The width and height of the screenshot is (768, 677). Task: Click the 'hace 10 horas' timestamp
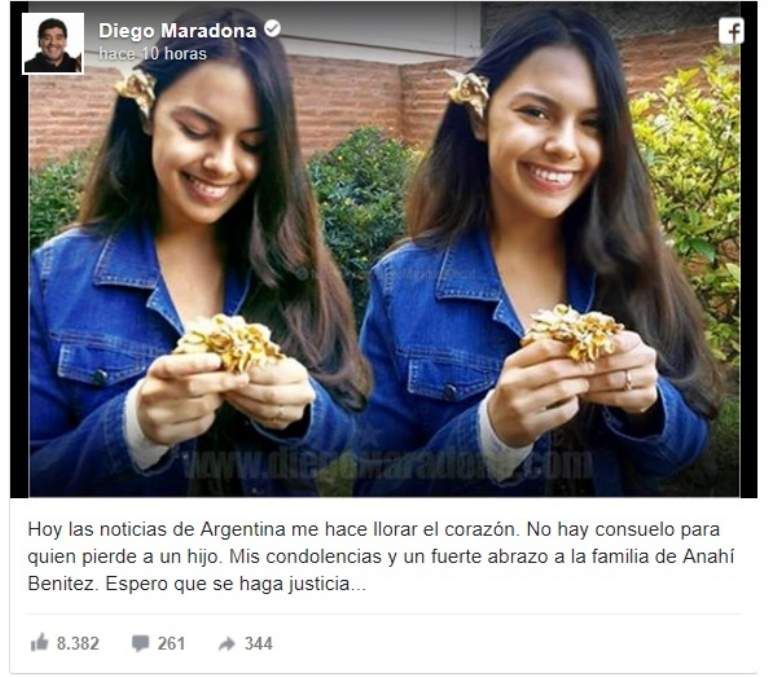[x=152, y=53]
